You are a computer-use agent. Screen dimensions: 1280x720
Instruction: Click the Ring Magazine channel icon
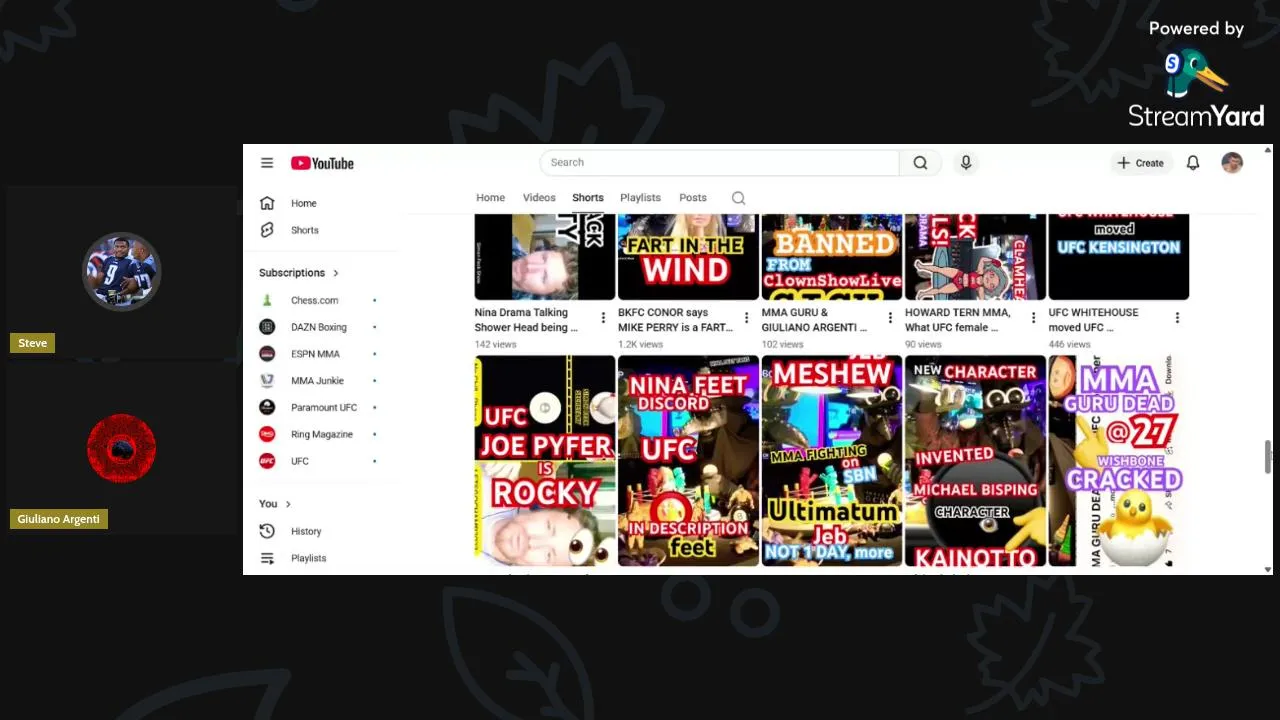tap(267, 434)
